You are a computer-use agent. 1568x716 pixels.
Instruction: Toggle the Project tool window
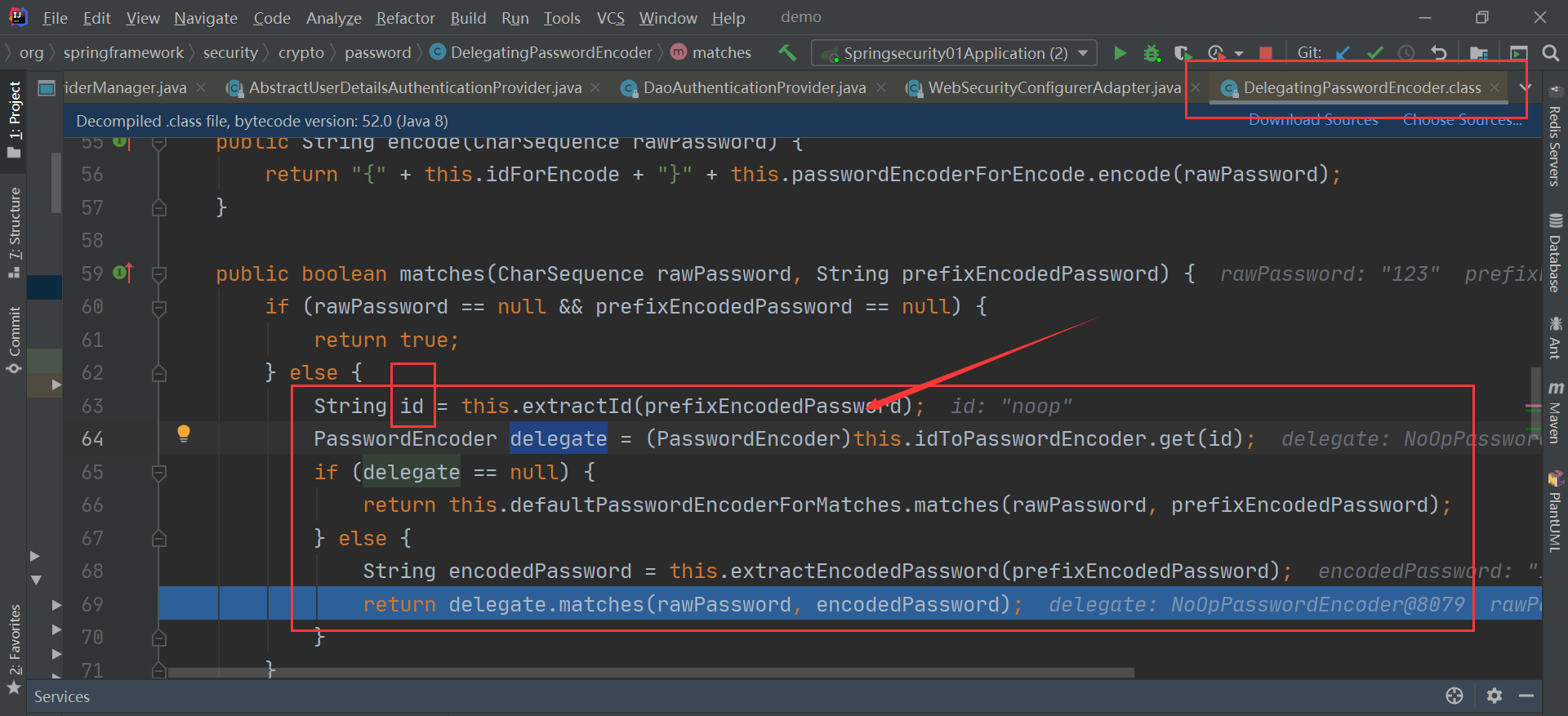pyautogui.click(x=14, y=119)
